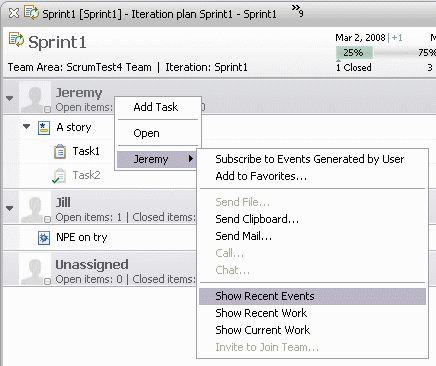Toggle the small box on Unassigned avatar

47,281
